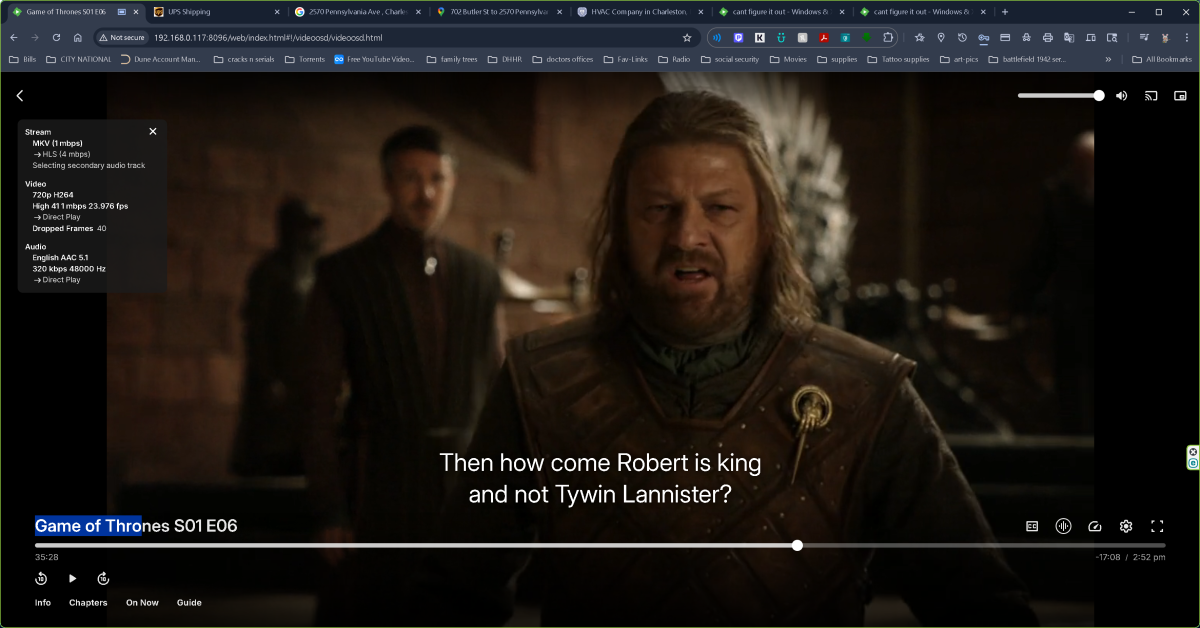Bookmark this page with star icon

pyautogui.click(x=687, y=37)
